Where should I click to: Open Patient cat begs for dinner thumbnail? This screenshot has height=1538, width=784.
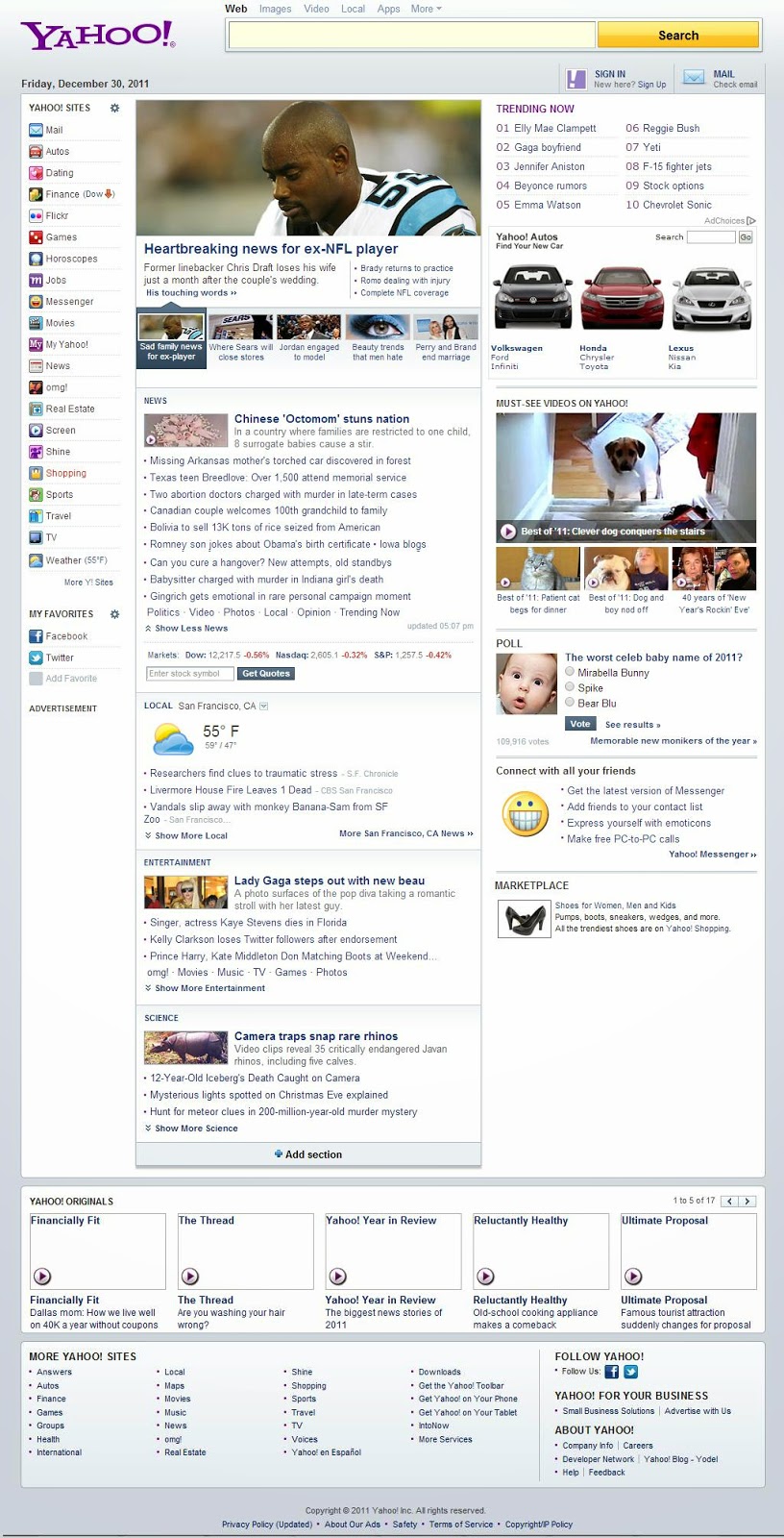pos(538,568)
